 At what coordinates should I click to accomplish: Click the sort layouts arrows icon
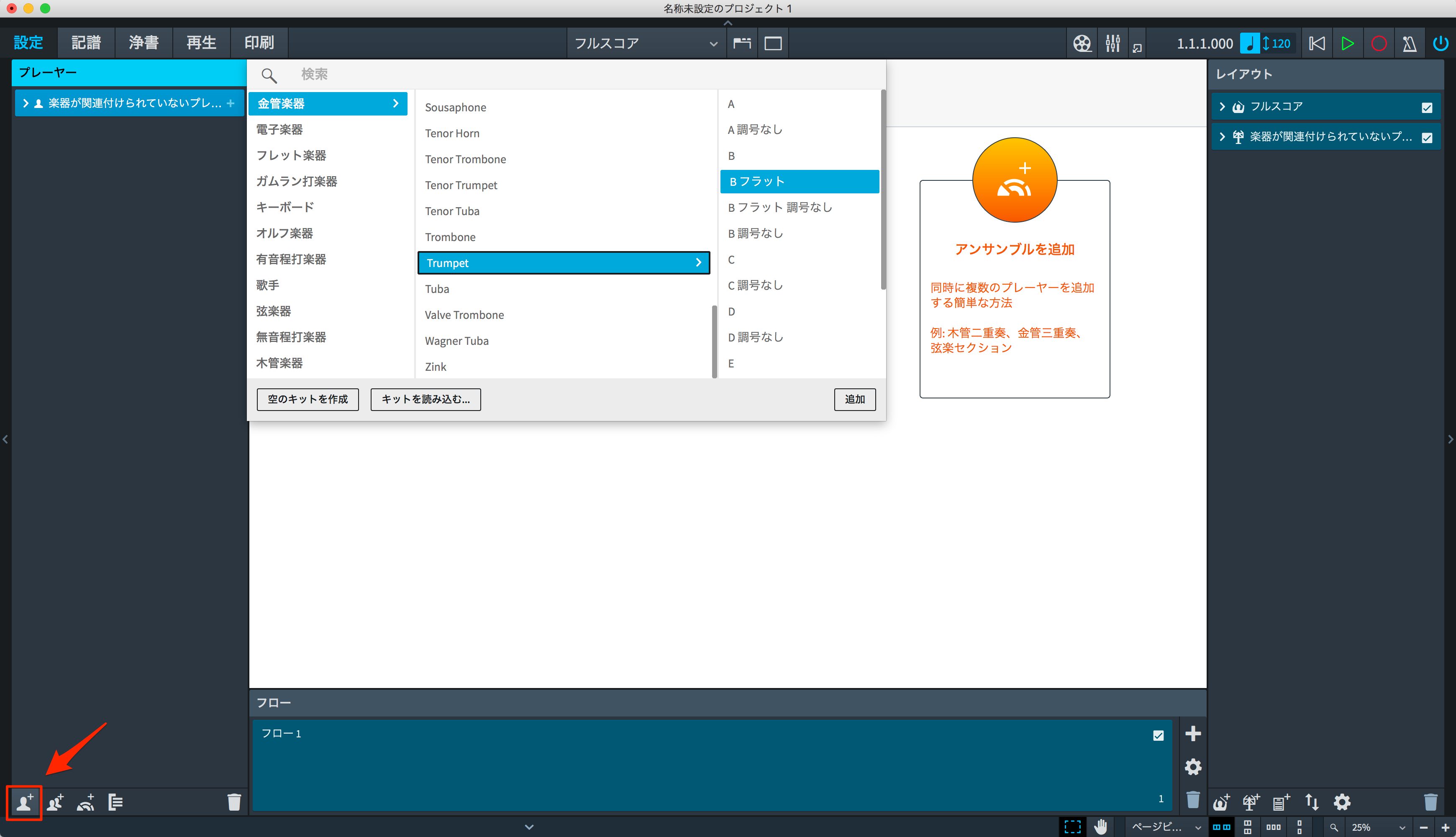click(1312, 802)
